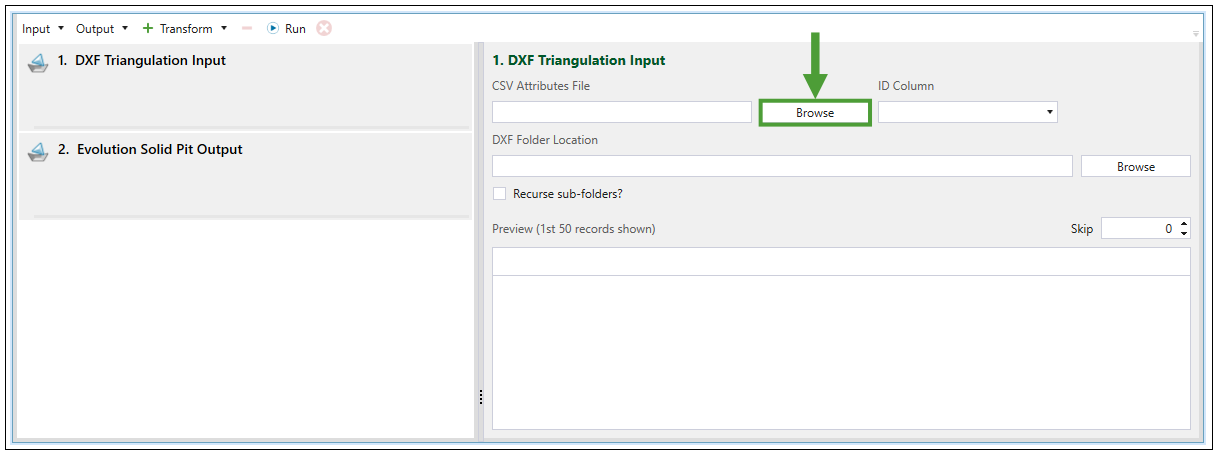This screenshot has height=460, width=1224.
Task: Click the CSV Attributes File text field
Action: [x=621, y=113]
